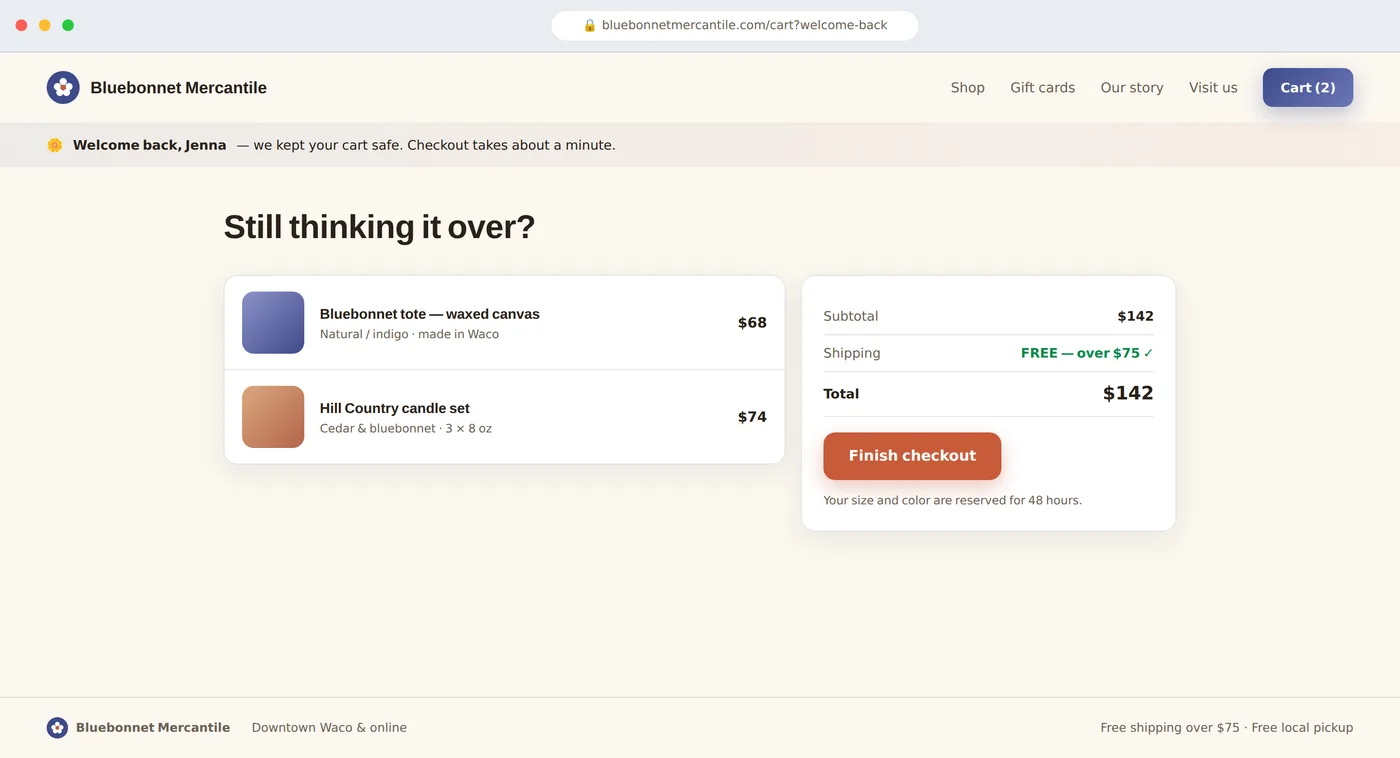Navigate to Visit us
Viewport: 1400px width, 758px height.
[1213, 88]
